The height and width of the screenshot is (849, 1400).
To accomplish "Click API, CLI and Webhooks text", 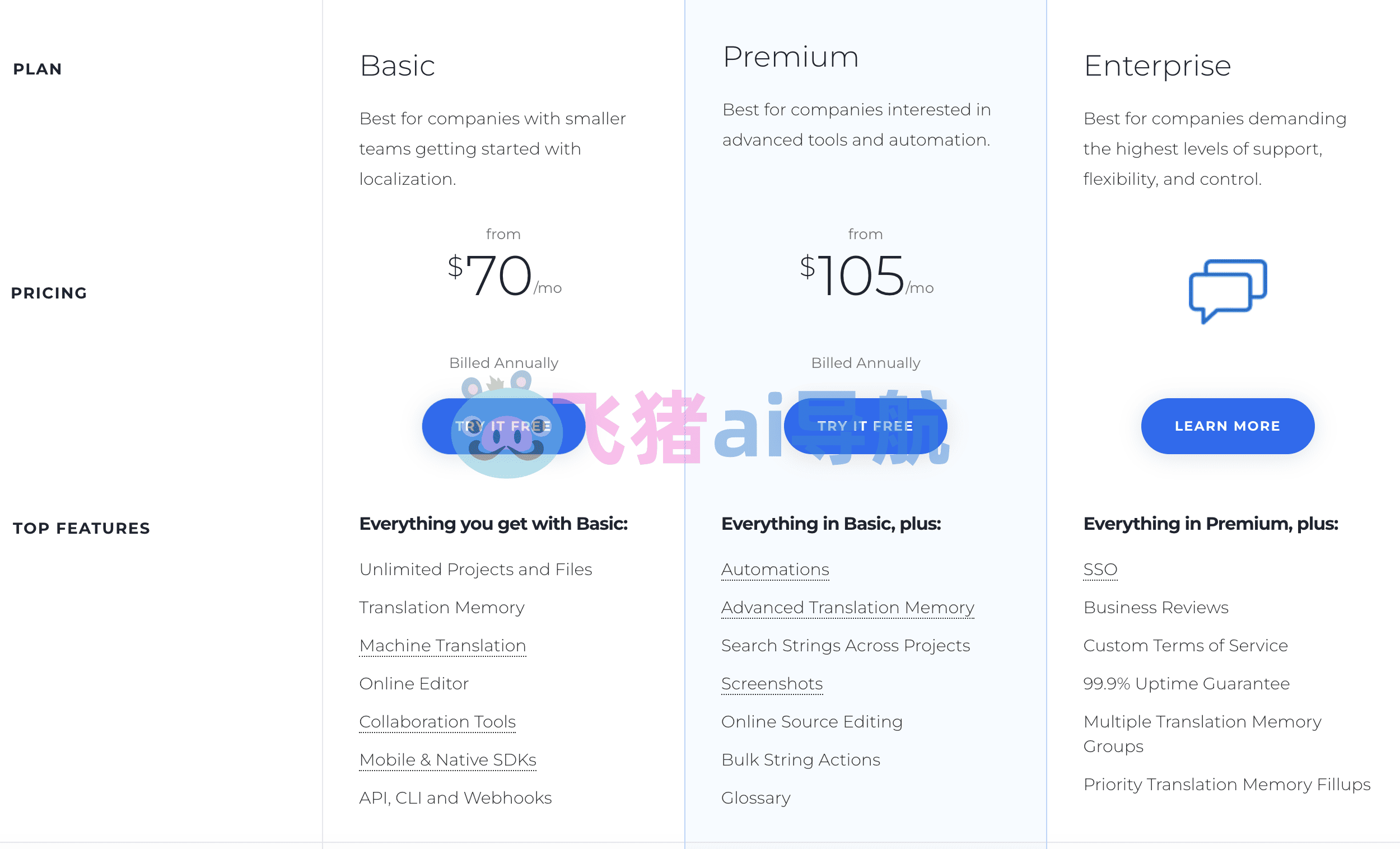I will [455, 798].
